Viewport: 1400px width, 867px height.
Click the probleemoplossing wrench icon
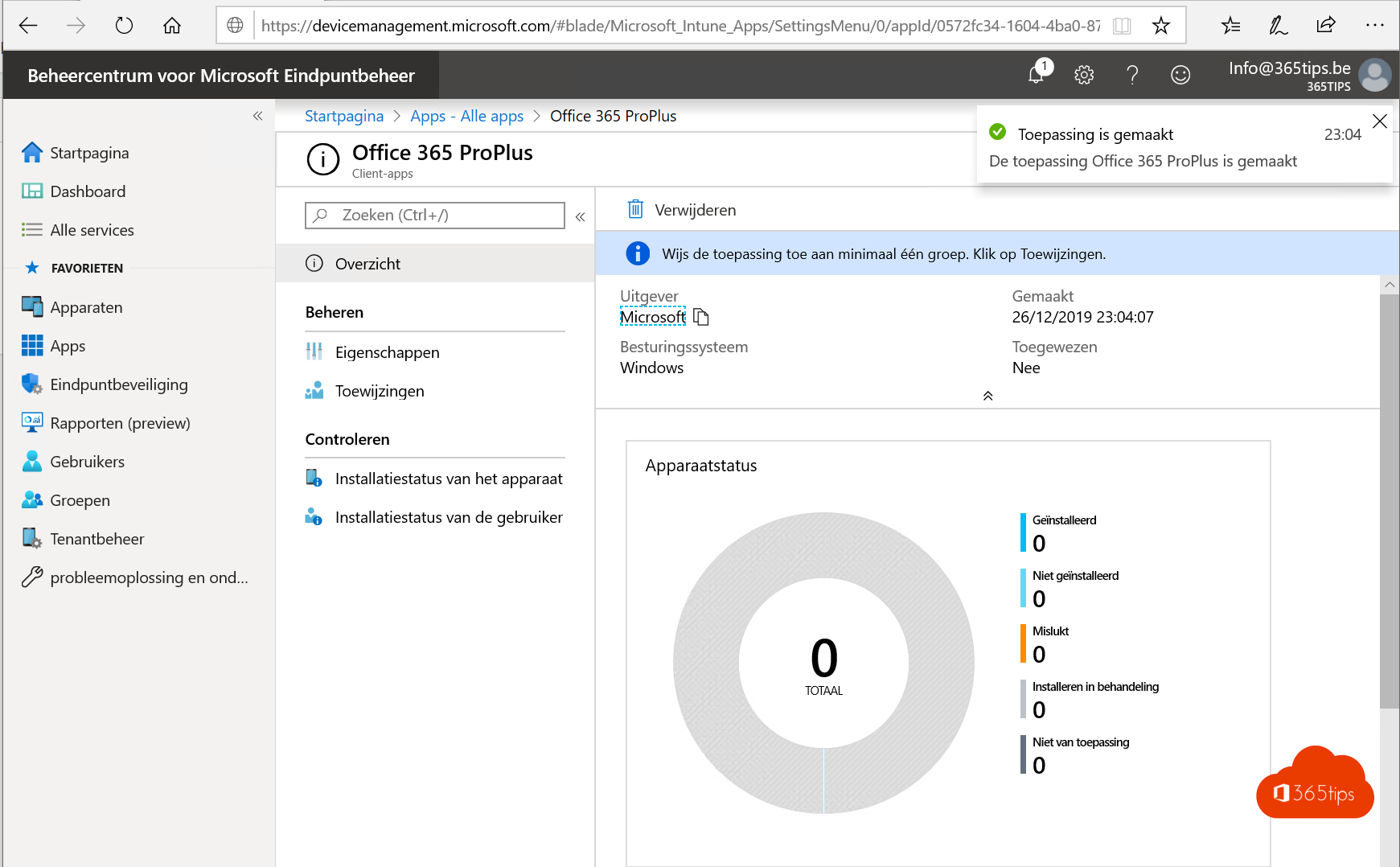point(32,577)
